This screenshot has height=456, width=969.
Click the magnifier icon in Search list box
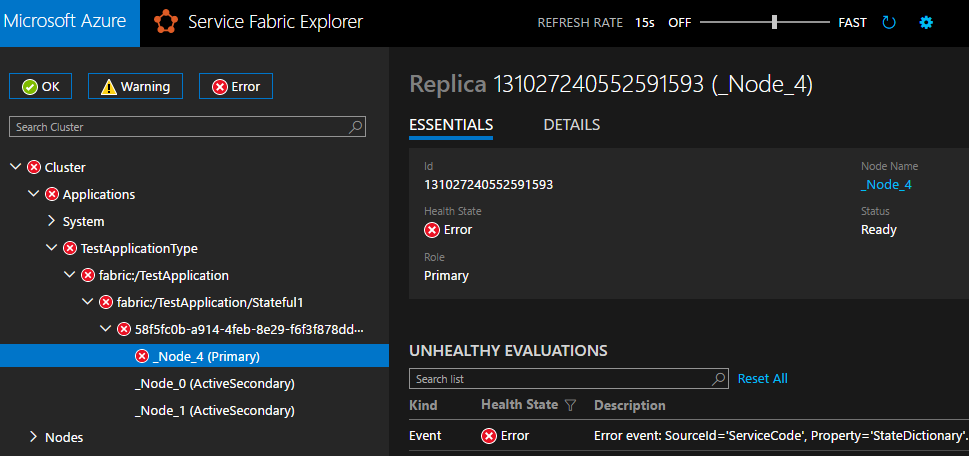click(x=718, y=379)
